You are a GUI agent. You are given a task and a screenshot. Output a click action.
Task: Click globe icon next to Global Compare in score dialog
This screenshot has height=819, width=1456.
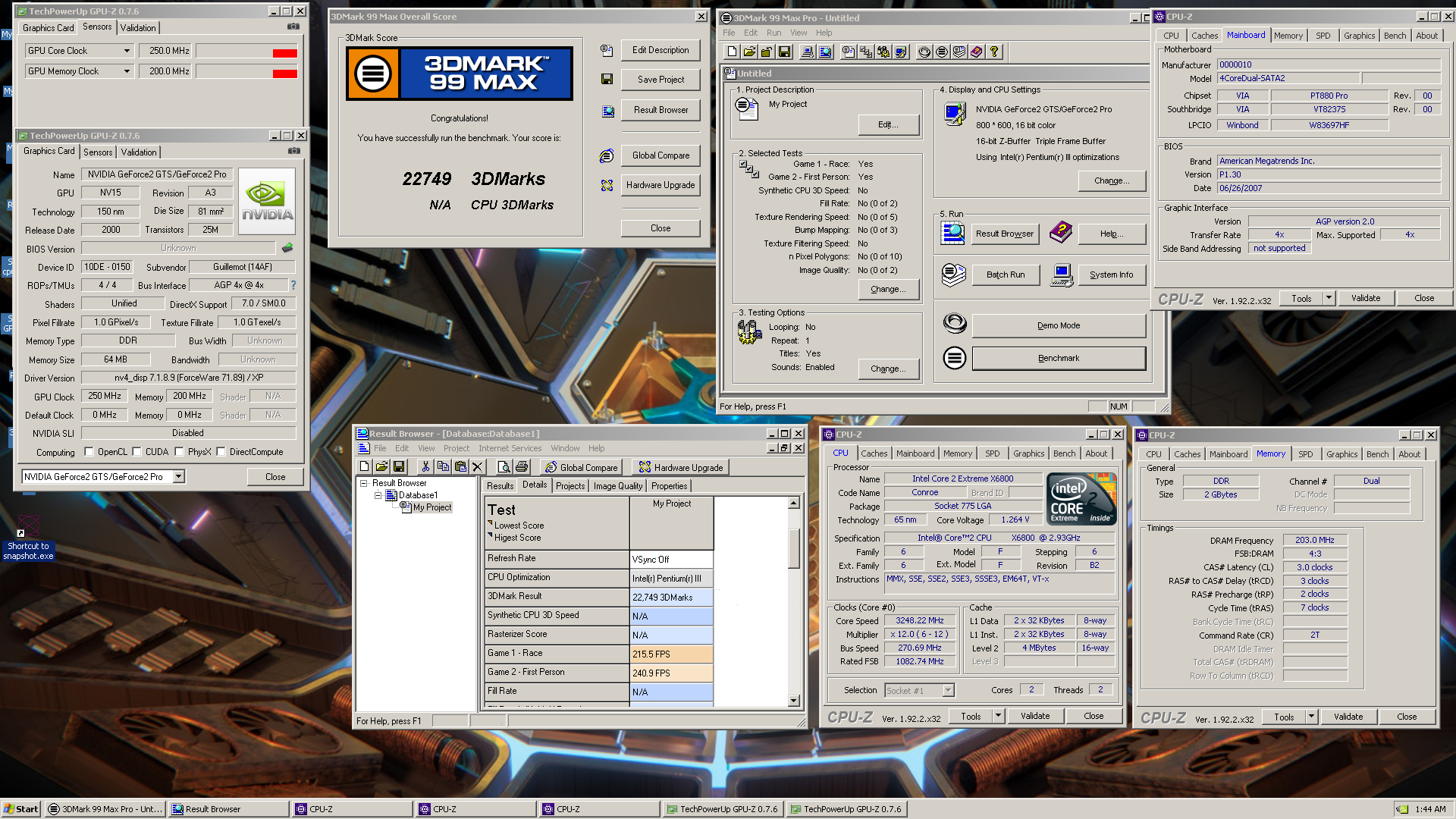607,155
